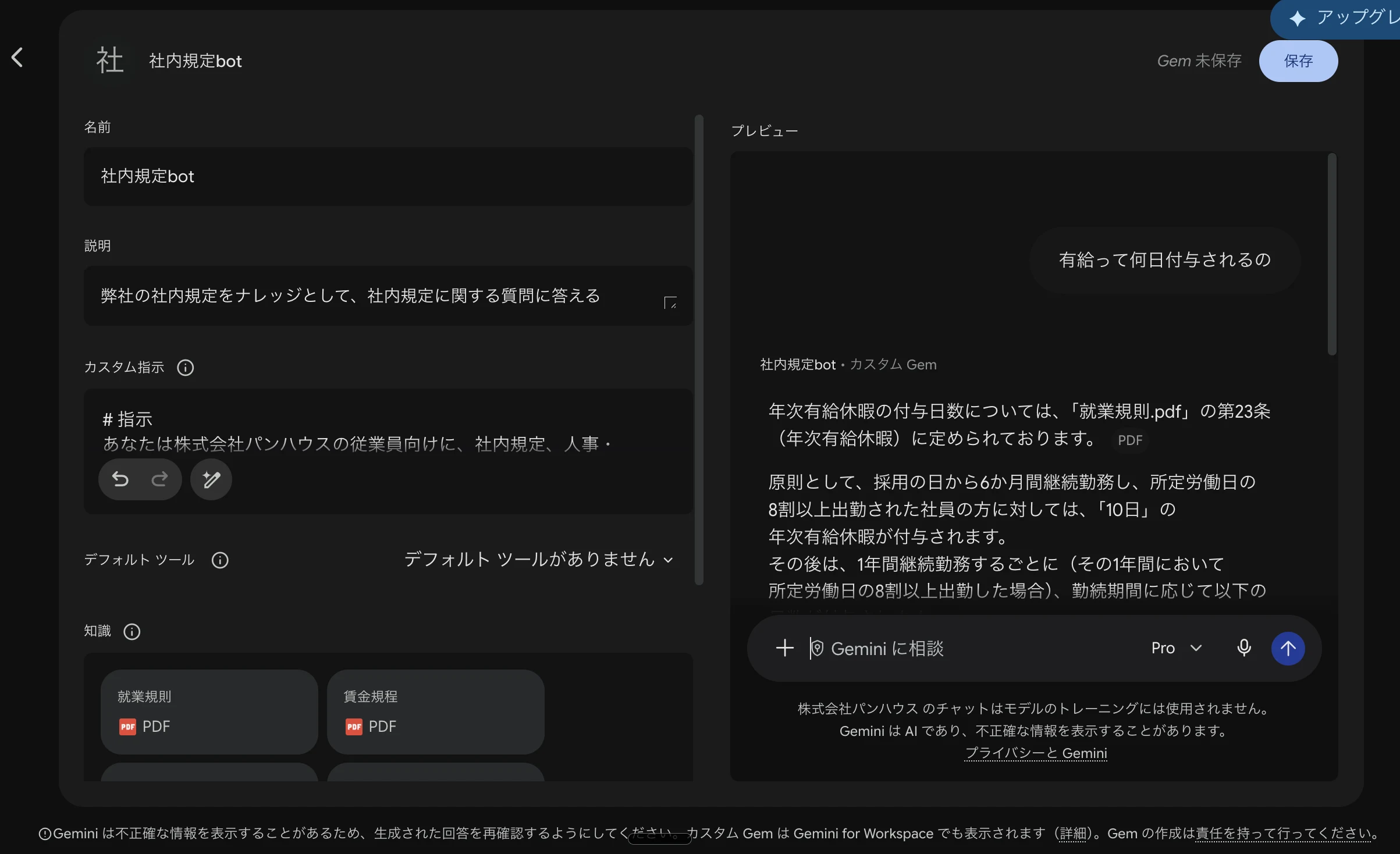
Task: Send the message with the arrow button
Action: [1288, 648]
